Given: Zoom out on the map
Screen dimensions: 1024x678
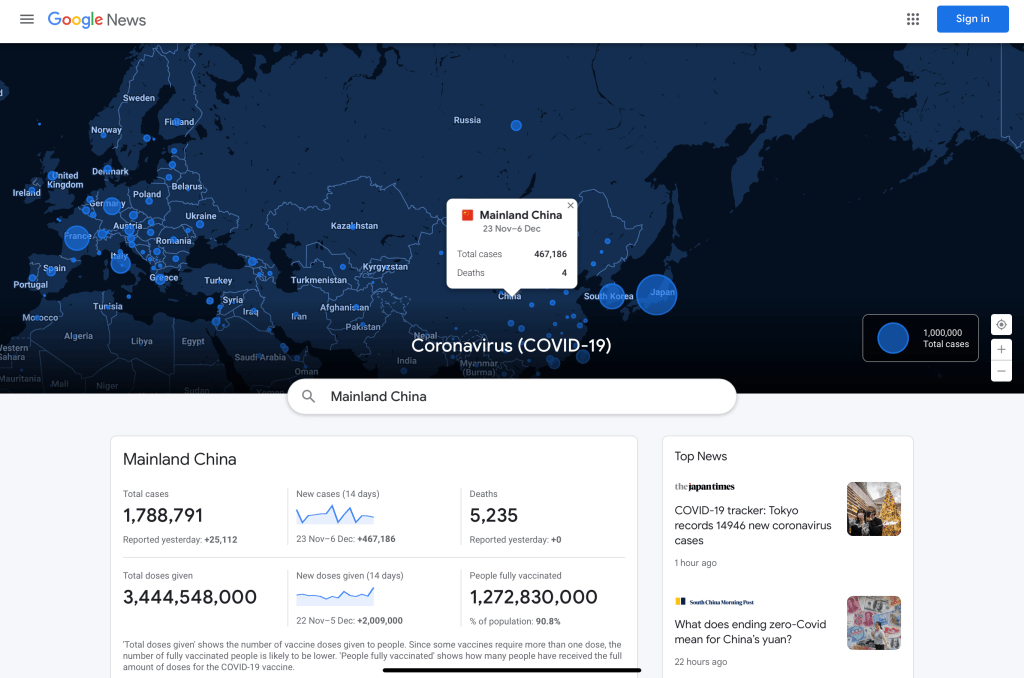Looking at the screenshot, I should click(1001, 371).
